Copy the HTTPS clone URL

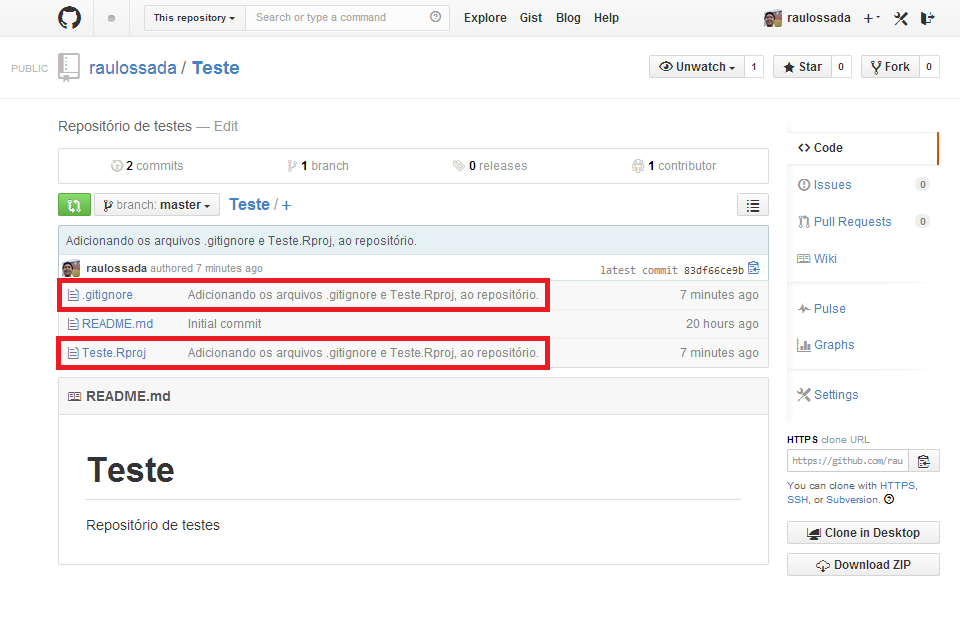point(924,461)
